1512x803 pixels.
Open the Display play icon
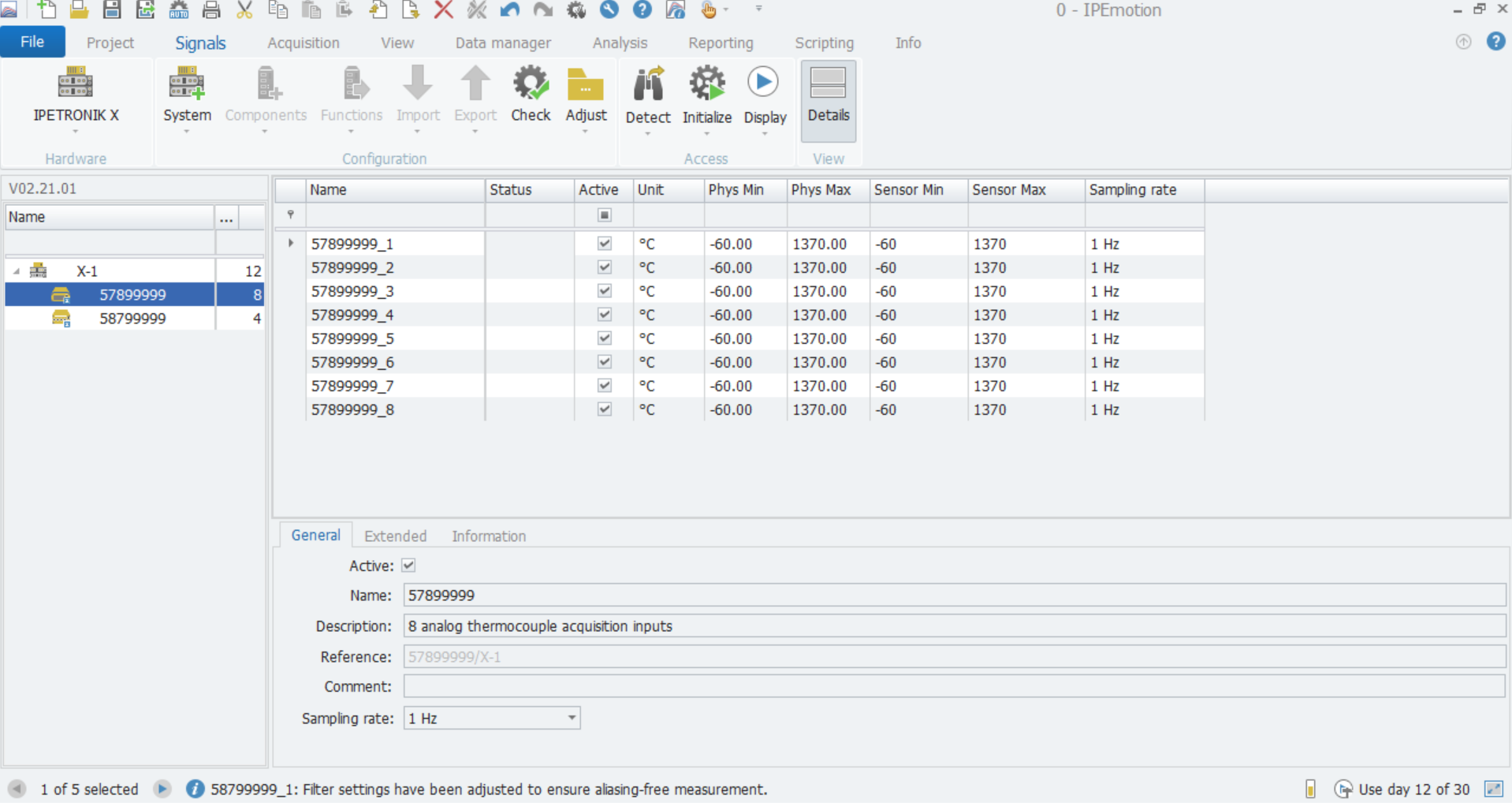(x=763, y=83)
